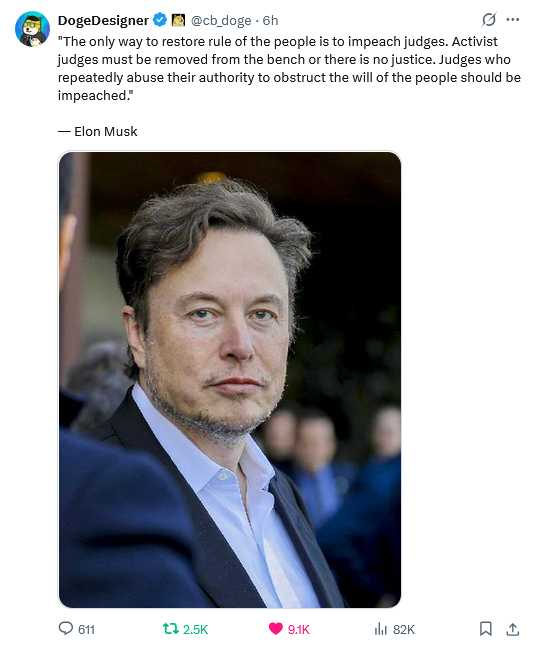This screenshot has height=649, width=535.
Task: Click the DogeDesigner display name
Action: coord(103,20)
